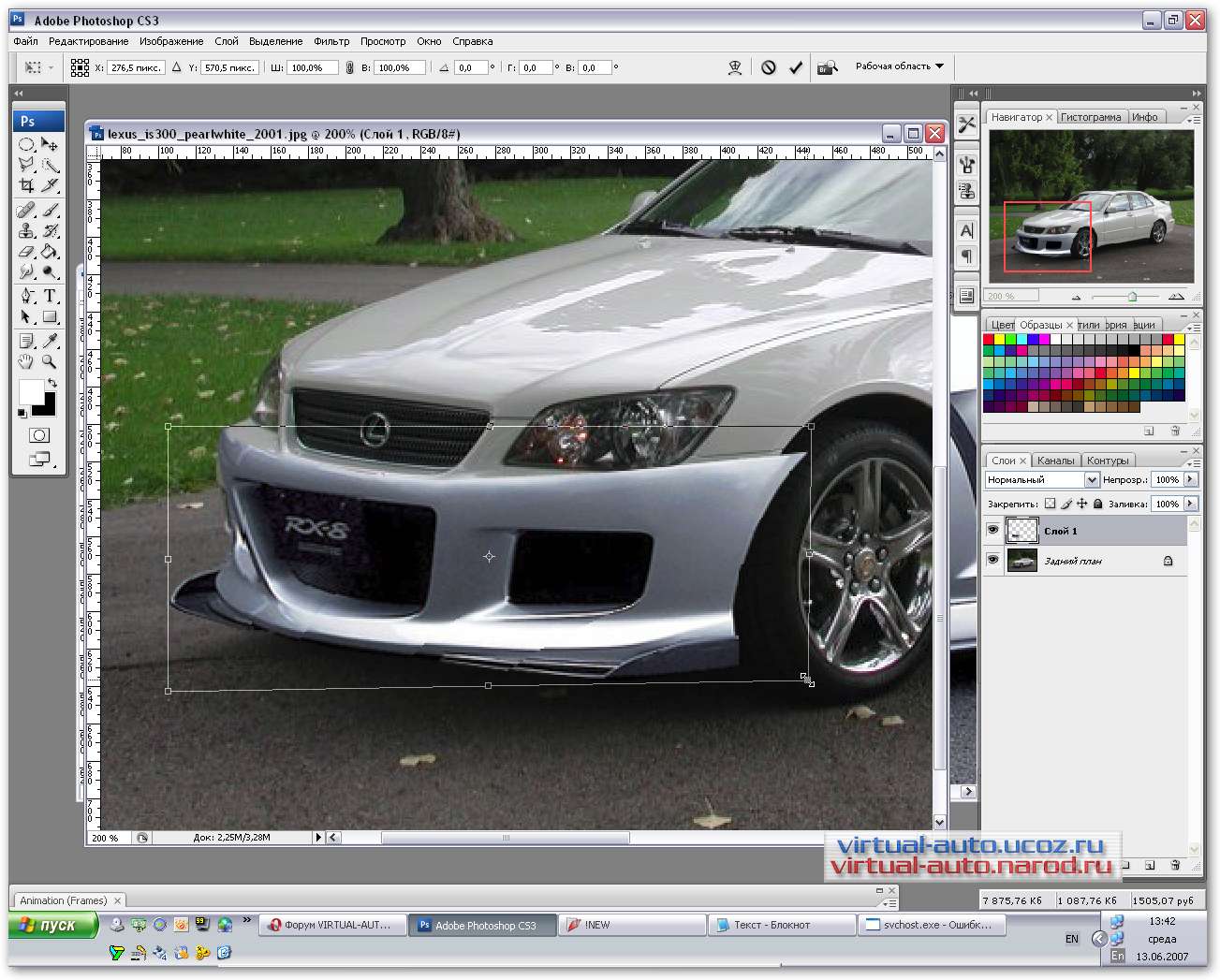Select the Hand tool

(26, 361)
